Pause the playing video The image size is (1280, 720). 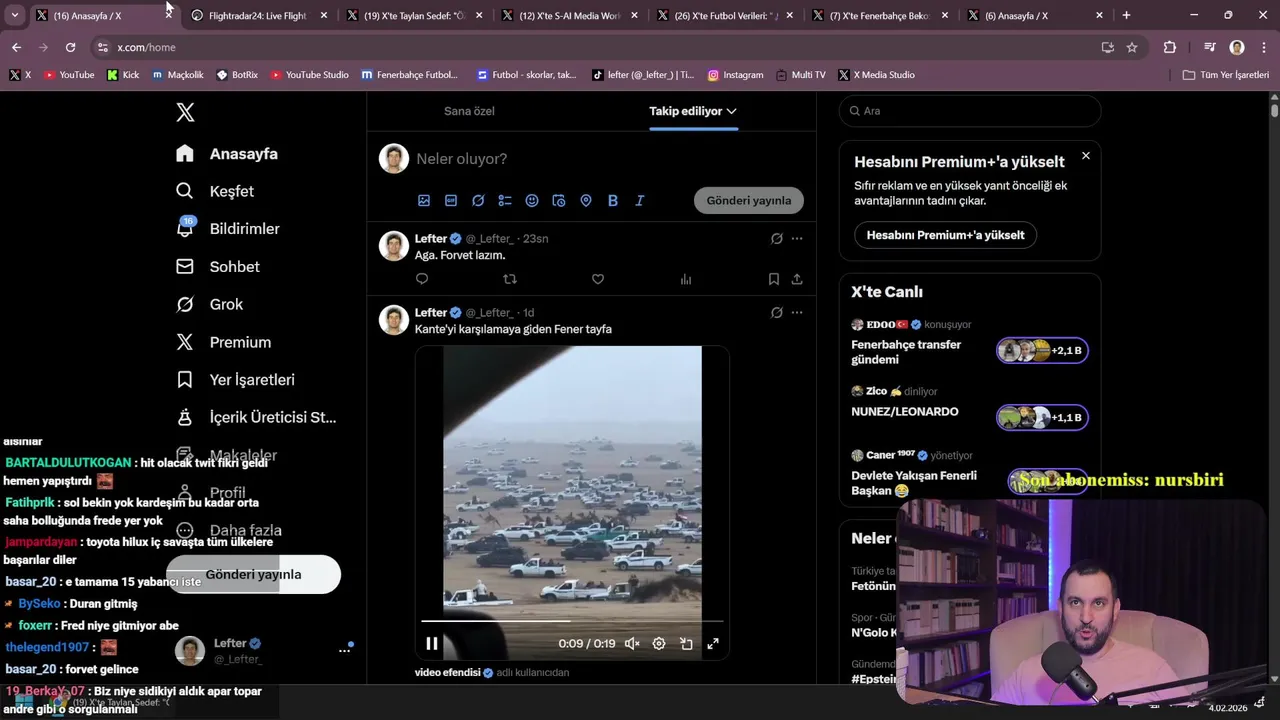(432, 644)
